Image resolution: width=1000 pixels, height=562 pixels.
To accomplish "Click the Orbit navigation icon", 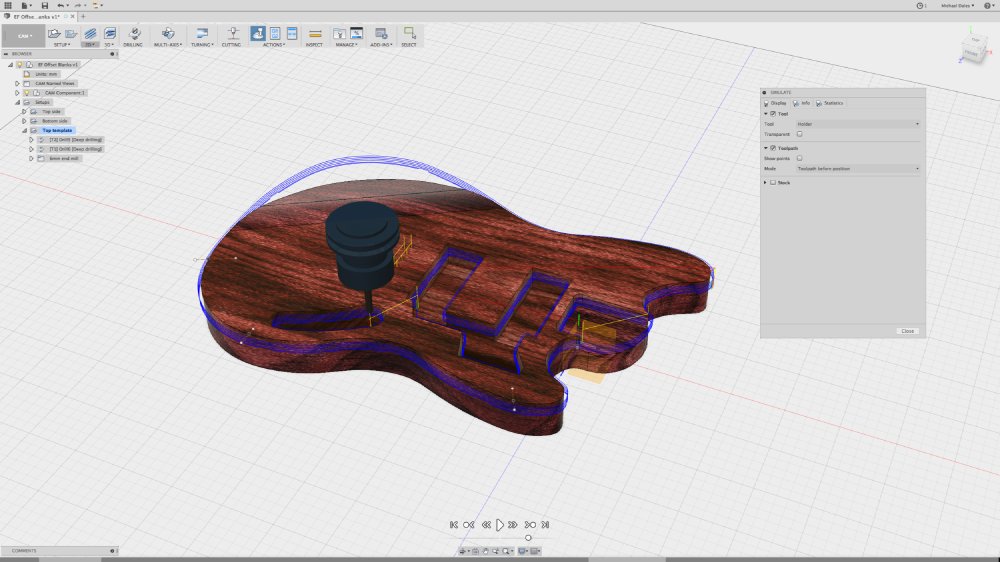I will (x=462, y=551).
